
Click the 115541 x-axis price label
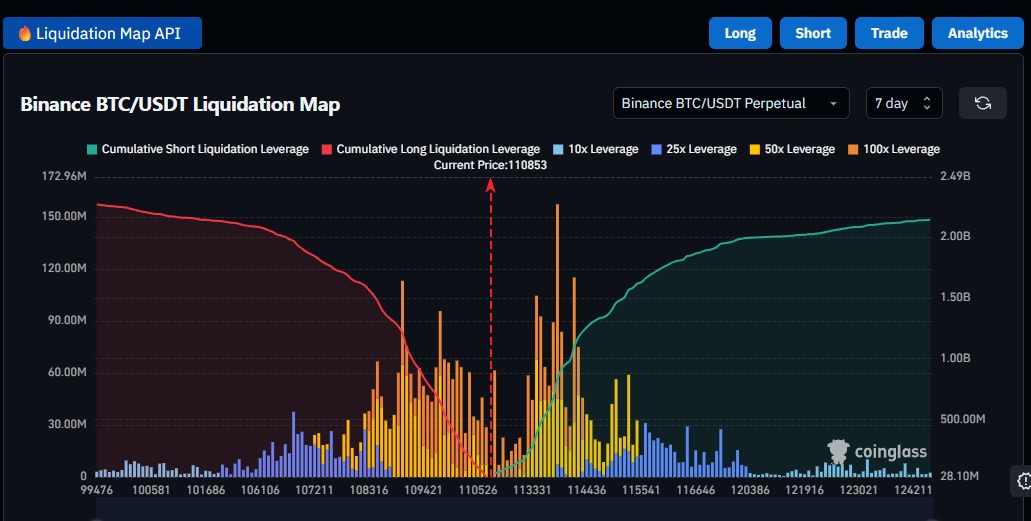pyautogui.click(x=641, y=490)
